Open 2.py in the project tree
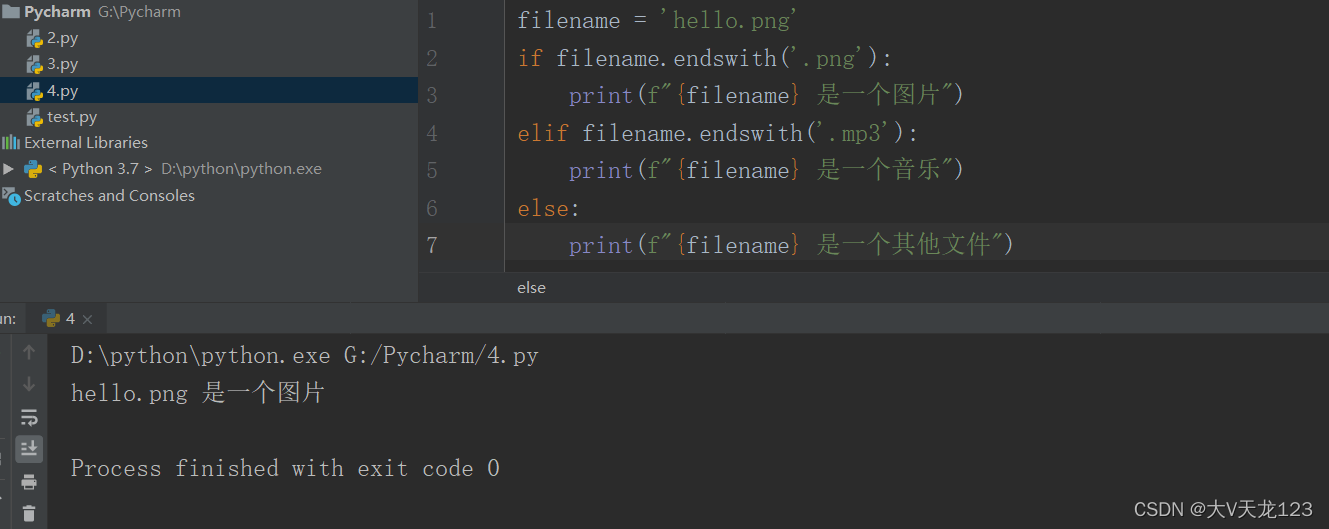The width and height of the screenshot is (1329, 529). tap(62, 38)
